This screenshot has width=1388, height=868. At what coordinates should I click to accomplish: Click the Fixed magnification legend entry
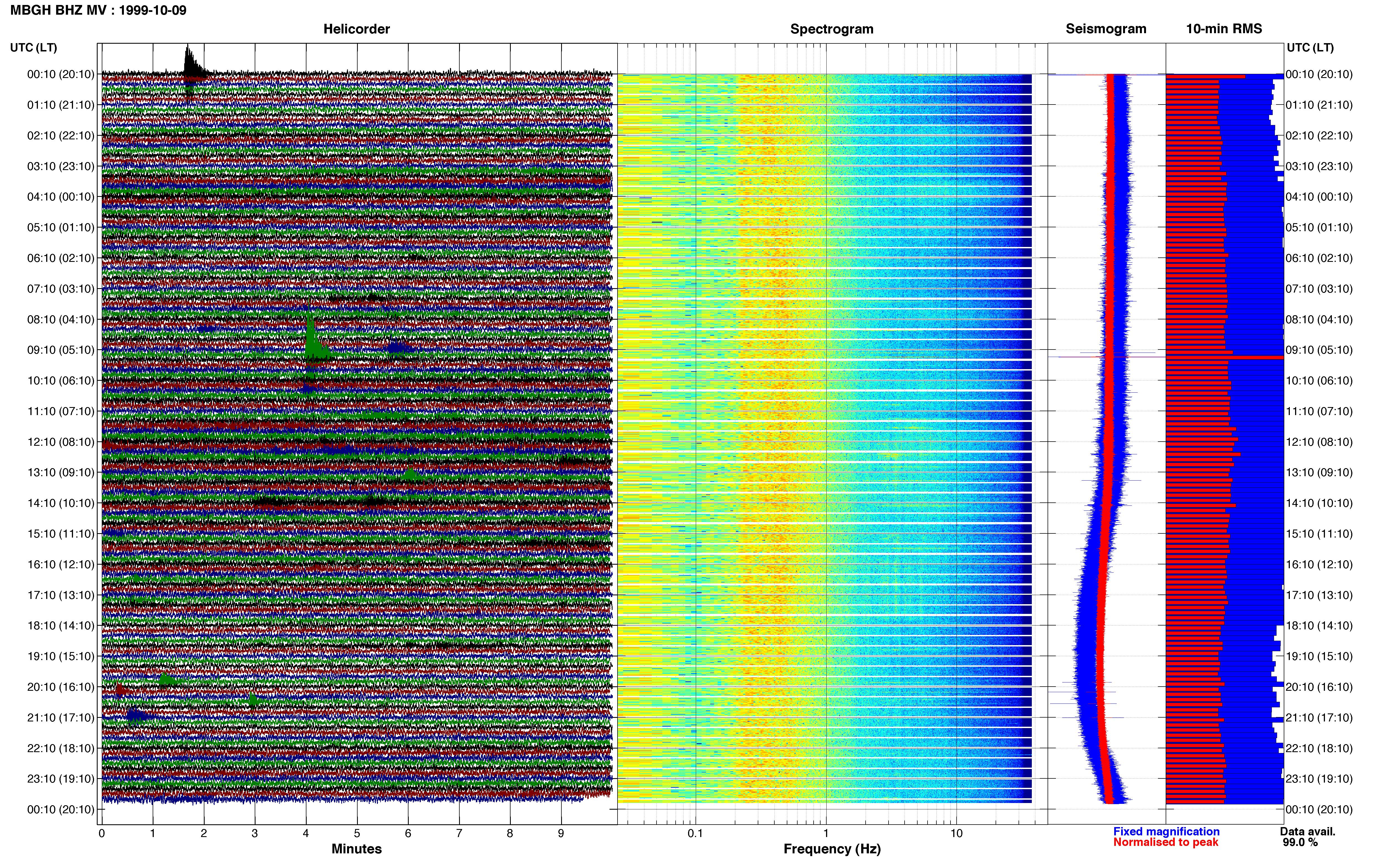pos(1166,831)
